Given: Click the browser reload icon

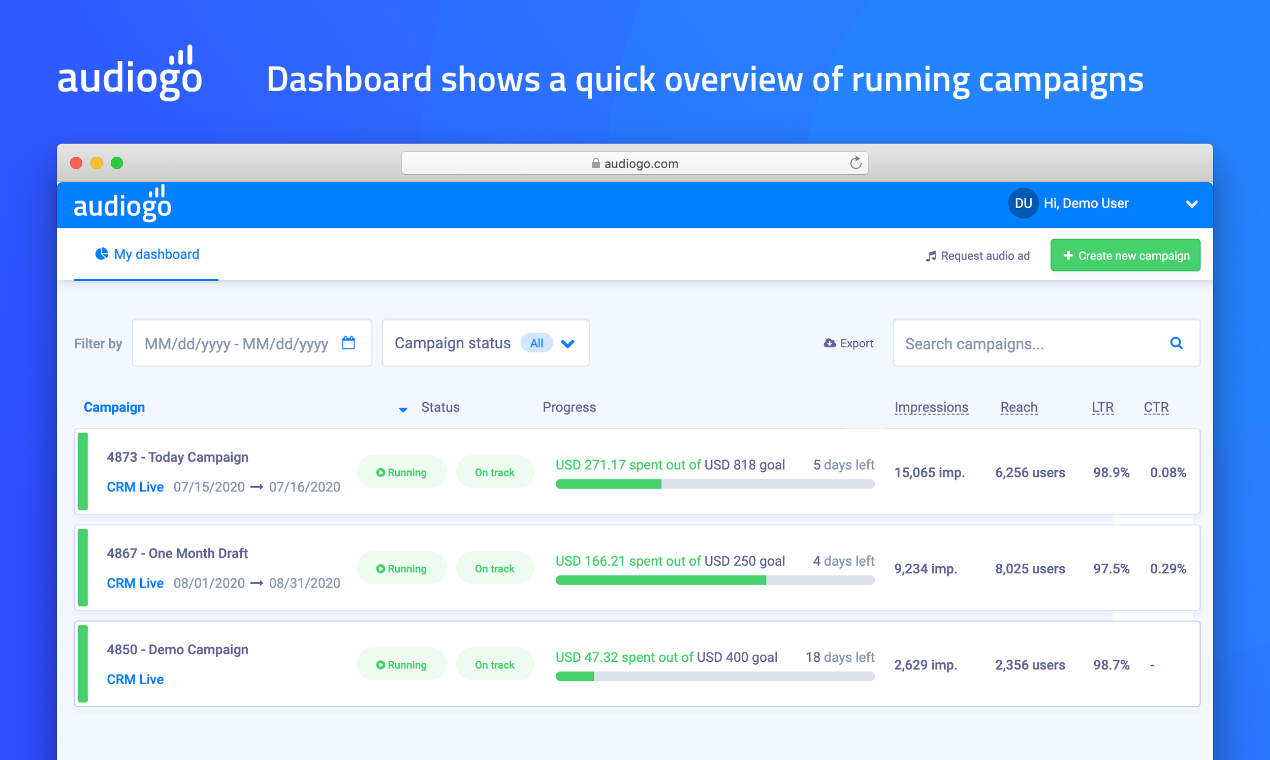Looking at the screenshot, I should tap(855, 163).
